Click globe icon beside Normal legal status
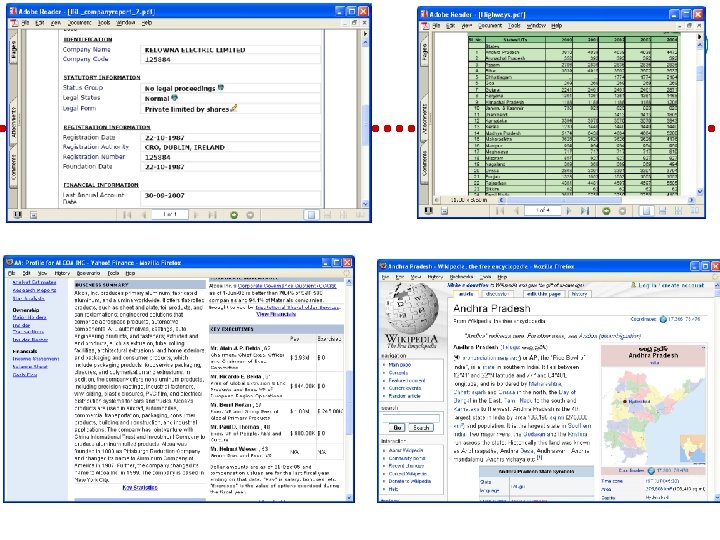 (x=174, y=98)
